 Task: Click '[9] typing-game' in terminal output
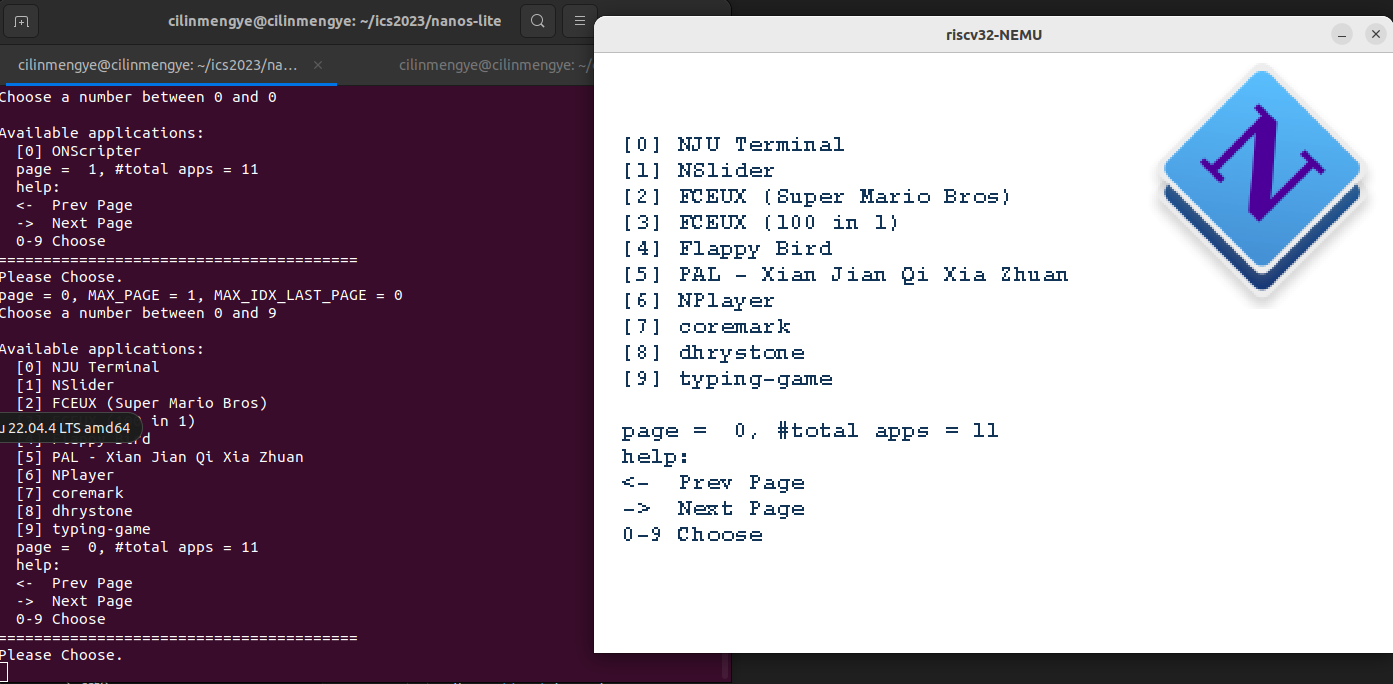(83, 529)
